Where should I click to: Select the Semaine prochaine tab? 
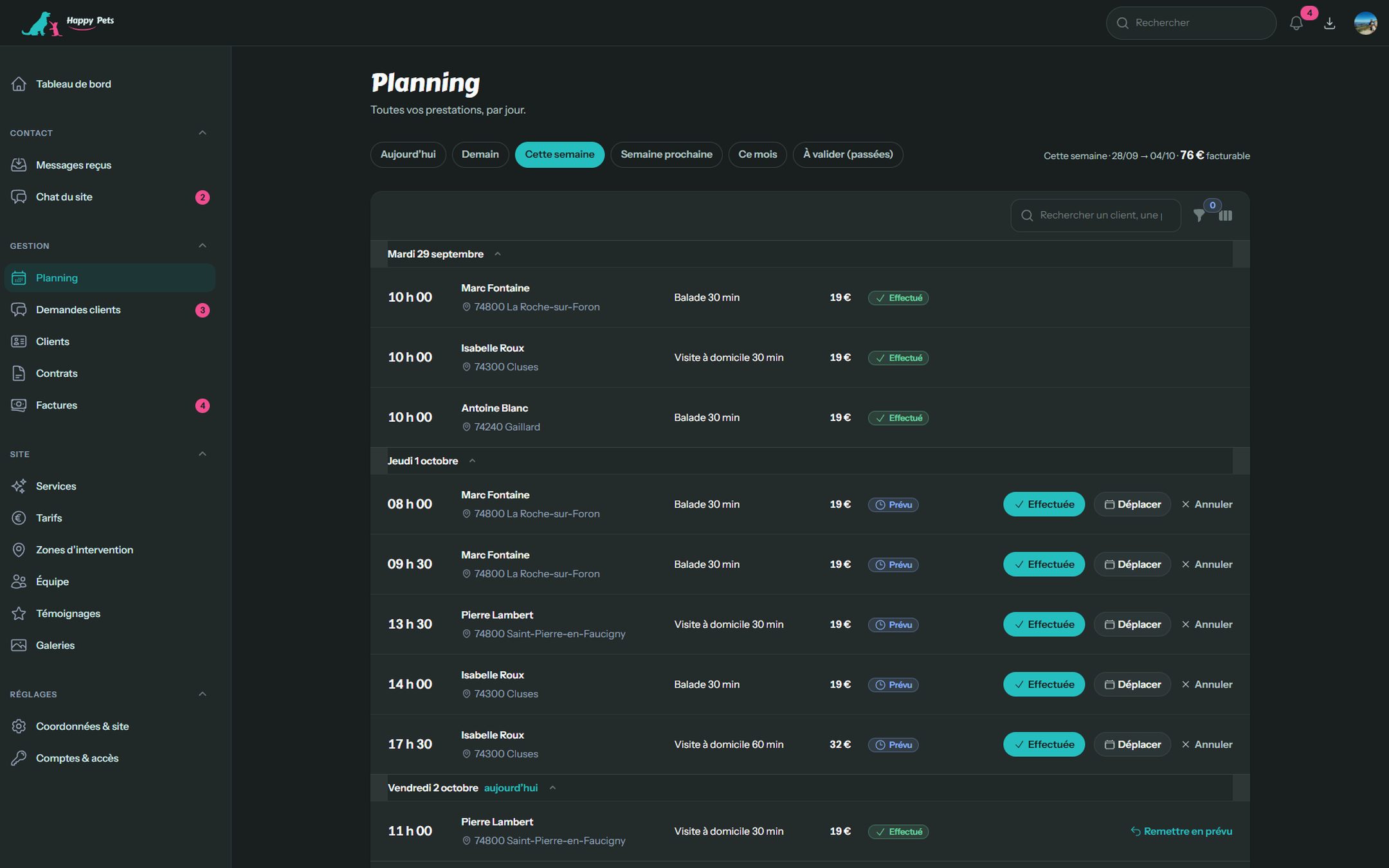pyautogui.click(x=666, y=155)
